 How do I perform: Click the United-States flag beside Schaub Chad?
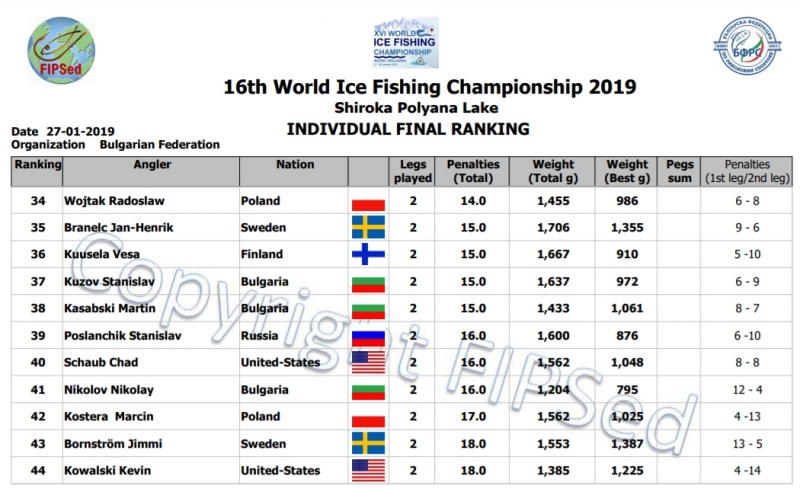368,363
